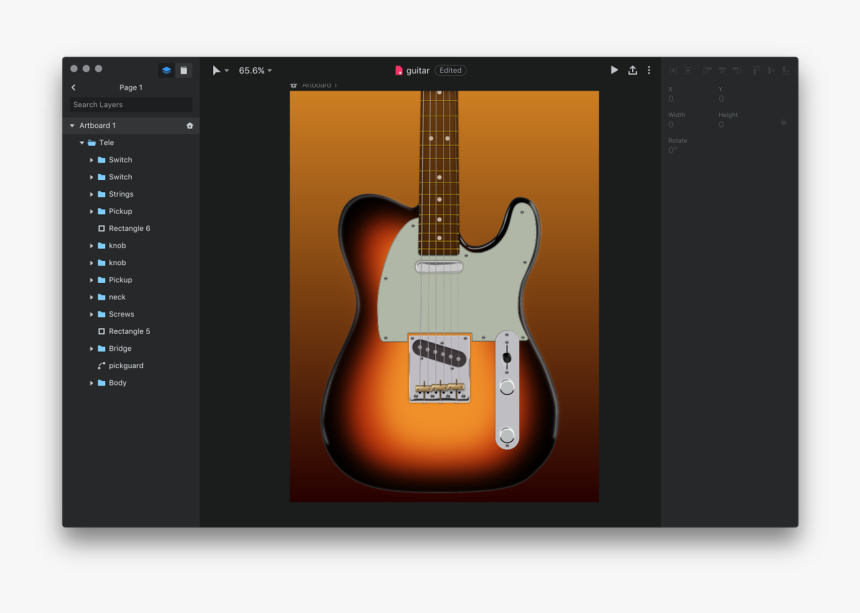The height and width of the screenshot is (613, 860).
Task: Click the Page 1 header label
Action: pos(131,87)
